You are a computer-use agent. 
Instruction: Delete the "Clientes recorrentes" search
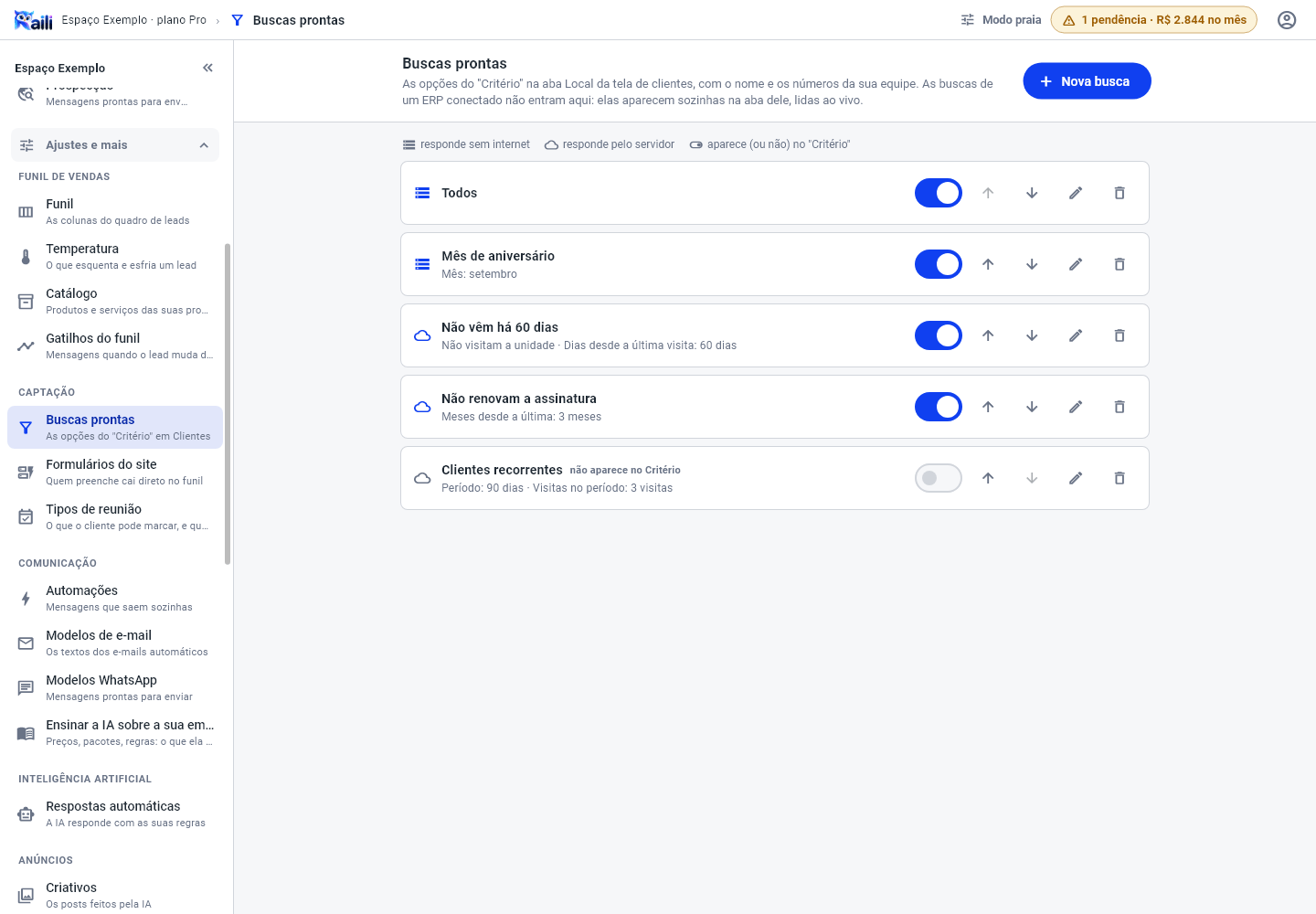coord(1120,478)
